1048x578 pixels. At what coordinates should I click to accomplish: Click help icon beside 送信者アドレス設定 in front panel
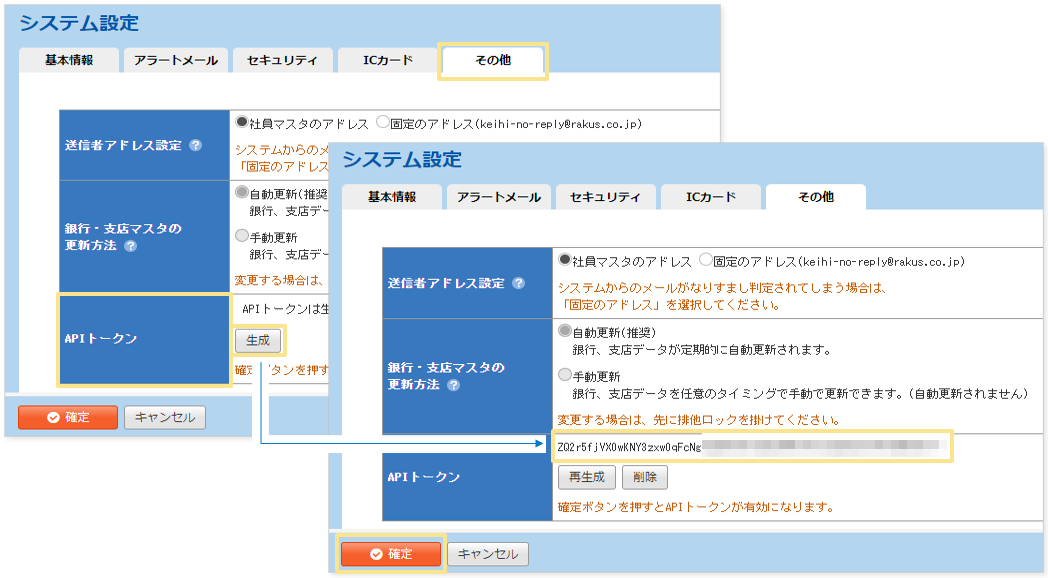tap(518, 283)
